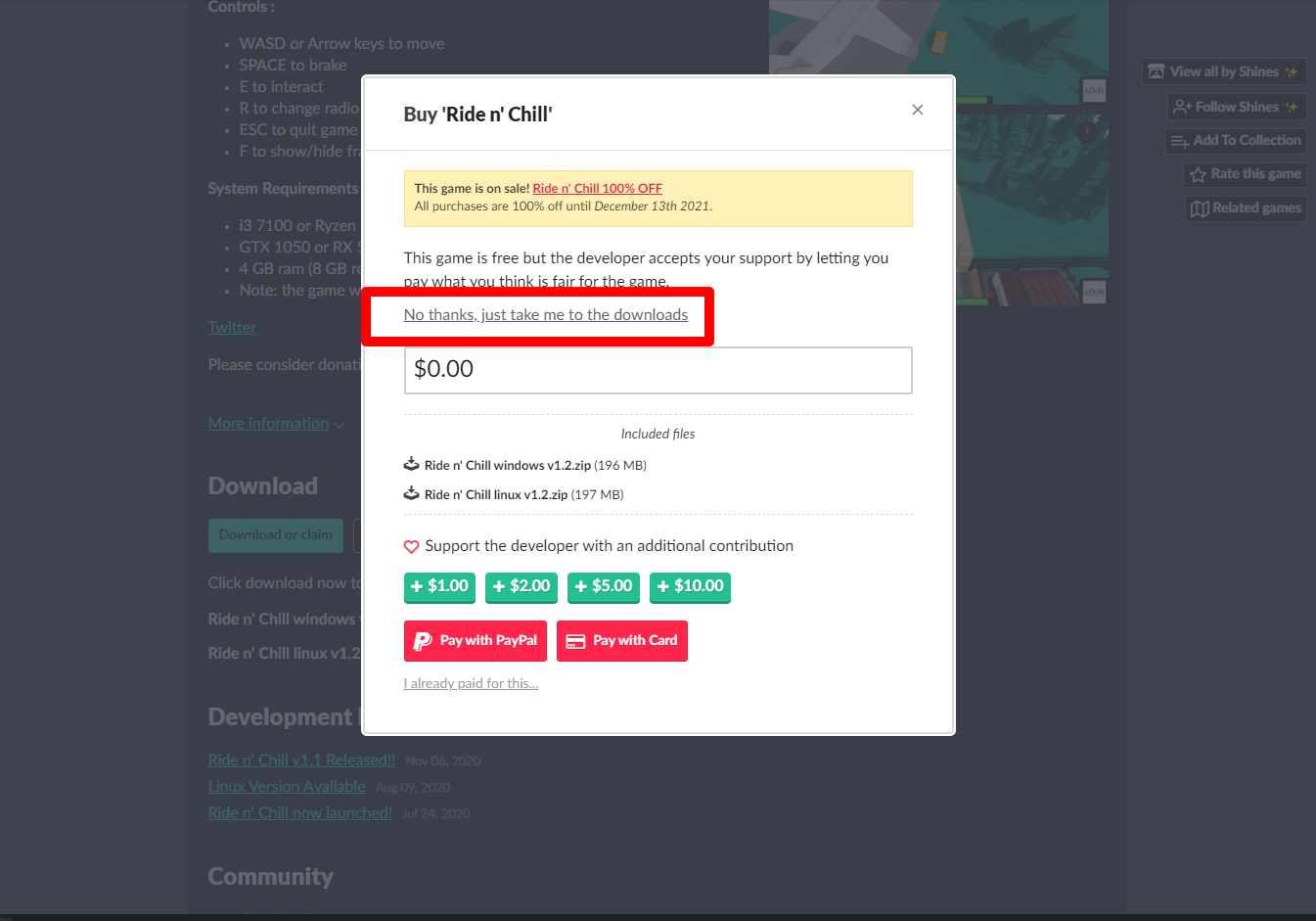Click download icon beside linux v1.2.zip
The width and height of the screenshot is (1316, 921).
[x=412, y=493]
